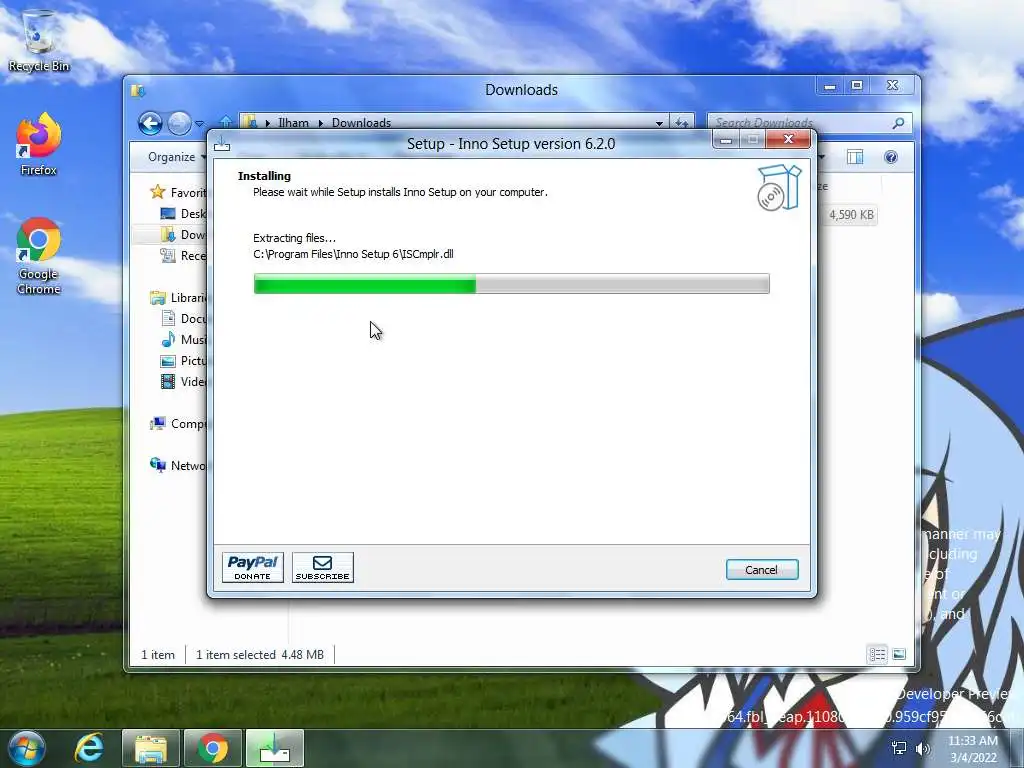Screen dimensions: 1024x768
Task: Cancel the Inno Setup installation
Action: coord(761,569)
